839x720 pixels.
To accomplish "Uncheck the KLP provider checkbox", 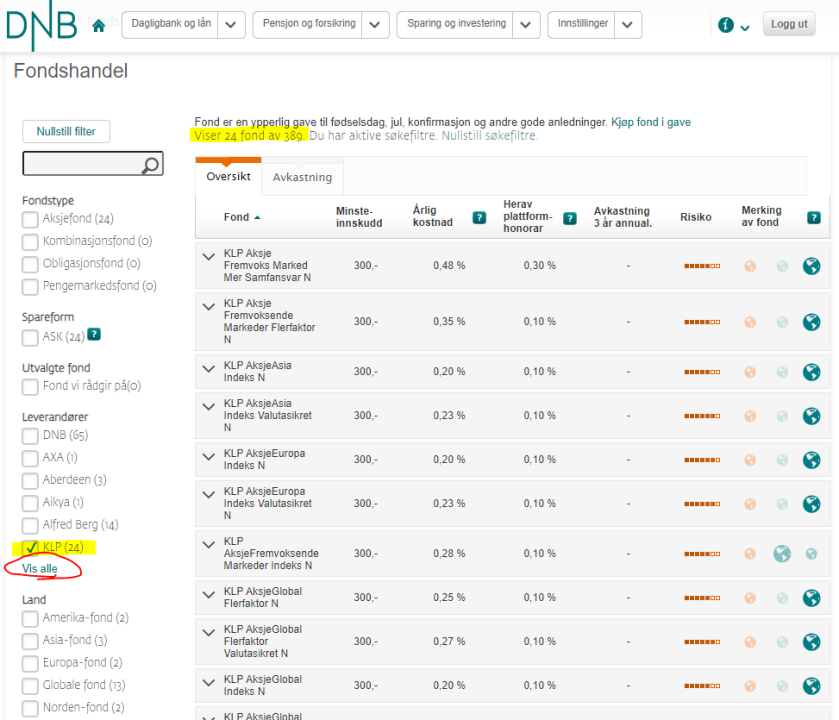I will click(x=30, y=547).
